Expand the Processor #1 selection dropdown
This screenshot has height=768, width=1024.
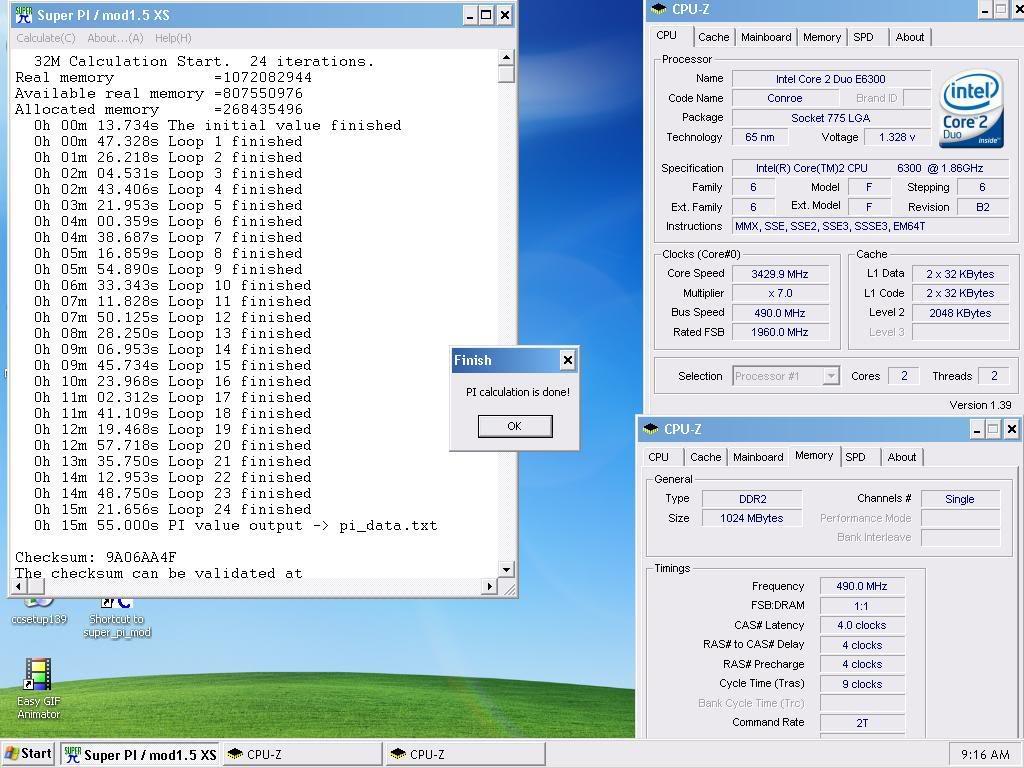click(831, 376)
